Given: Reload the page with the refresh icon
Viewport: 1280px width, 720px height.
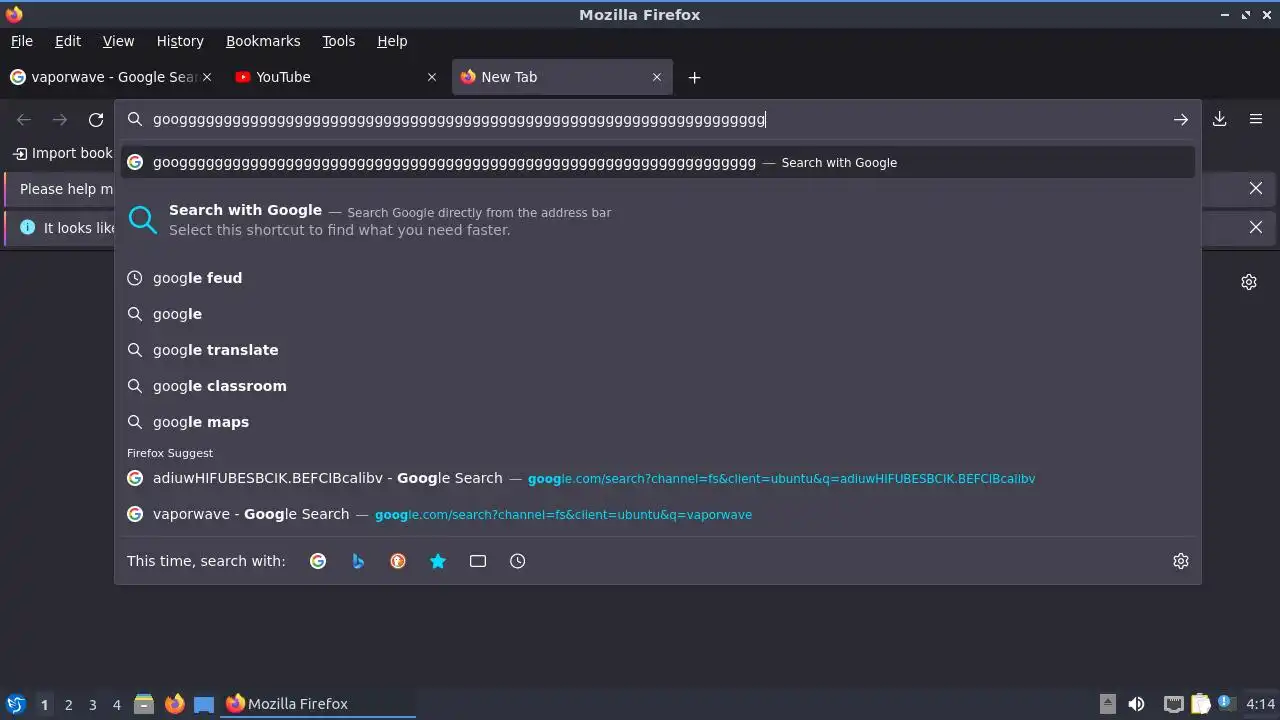Looking at the screenshot, I should pyautogui.click(x=96, y=120).
